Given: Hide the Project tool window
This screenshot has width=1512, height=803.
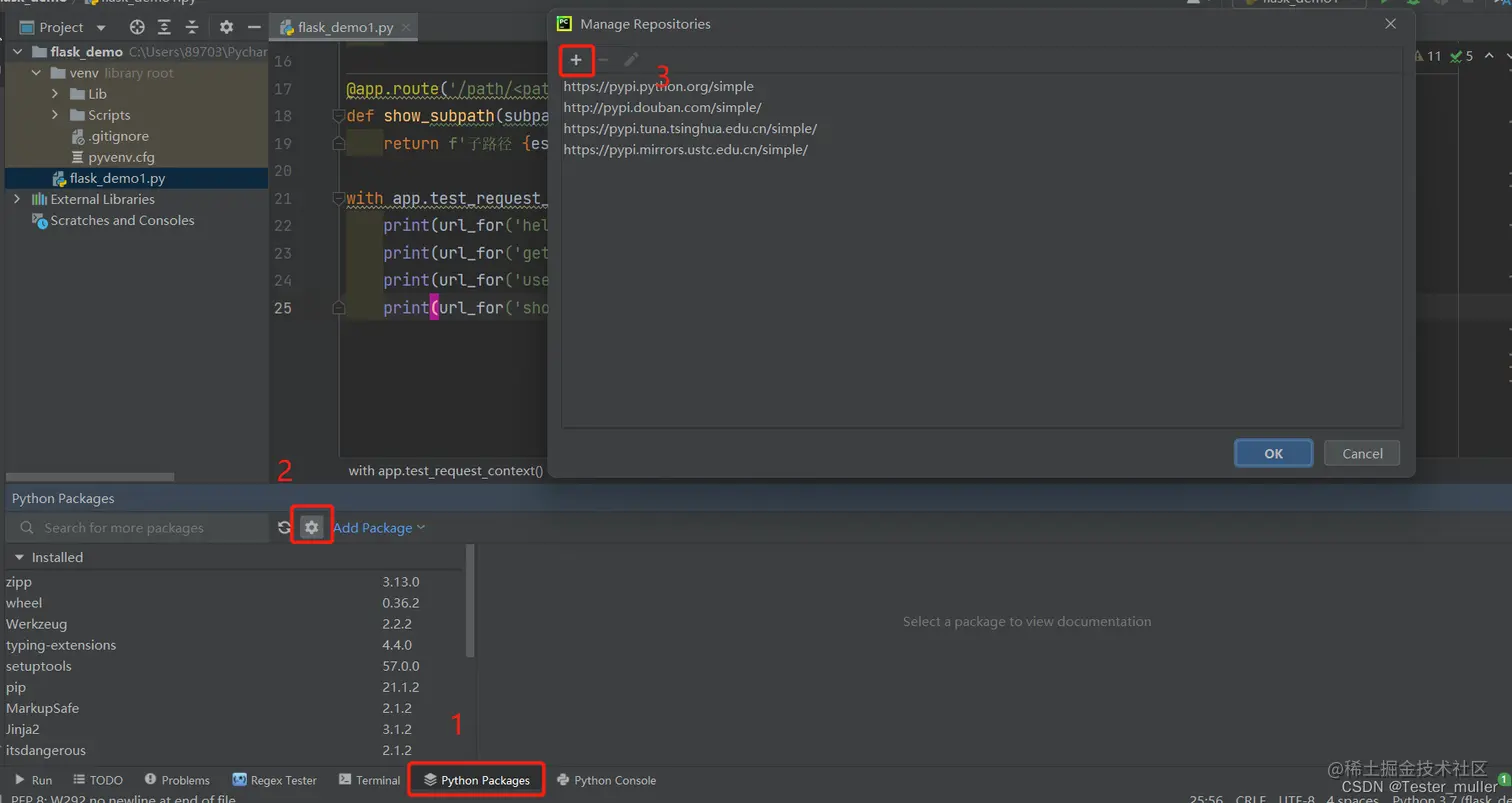Looking at the screenshot, I should tap(254, 27).
